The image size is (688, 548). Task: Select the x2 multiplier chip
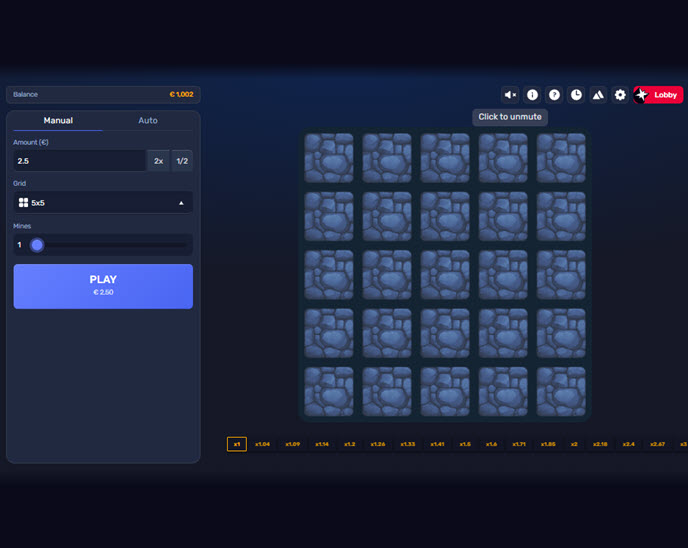pos(574,444)
